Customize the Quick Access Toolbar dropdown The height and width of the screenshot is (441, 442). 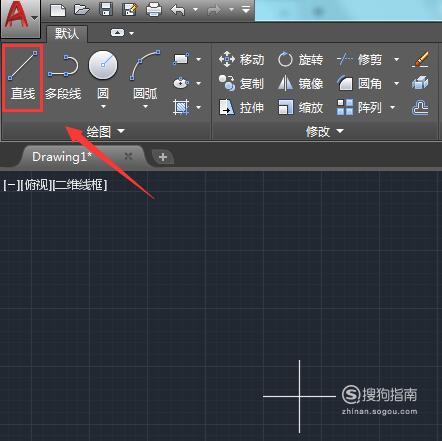tap(246, 10)
